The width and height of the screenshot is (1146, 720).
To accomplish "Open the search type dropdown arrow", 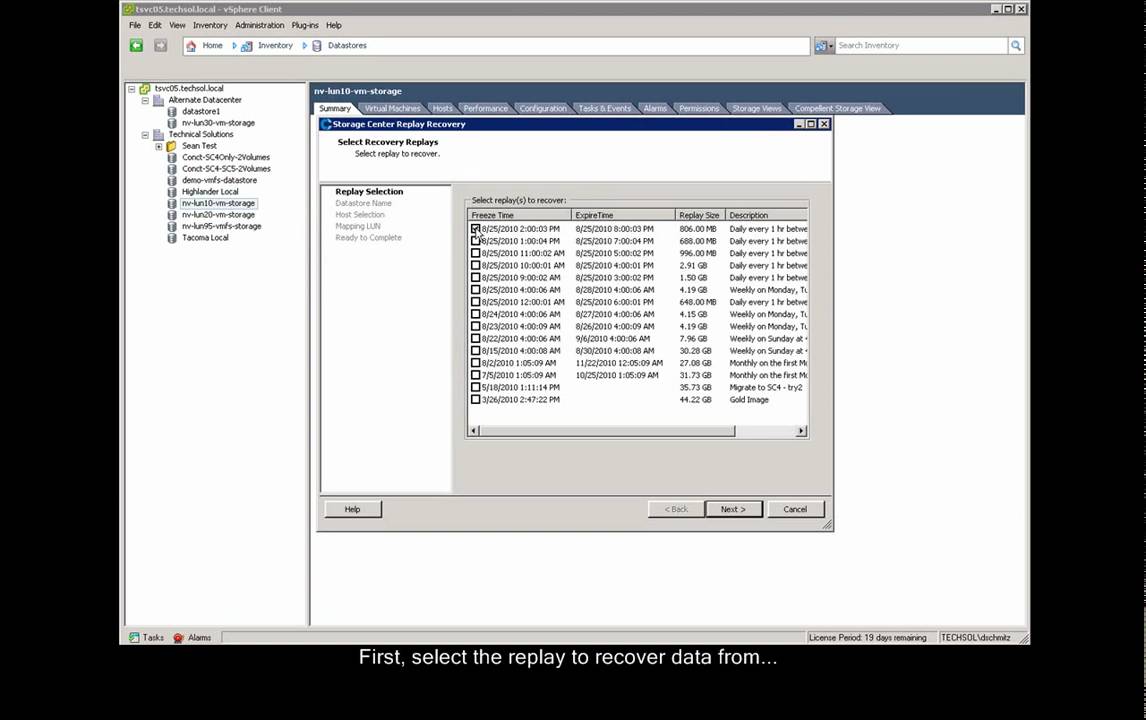I will tap(831, 46).
